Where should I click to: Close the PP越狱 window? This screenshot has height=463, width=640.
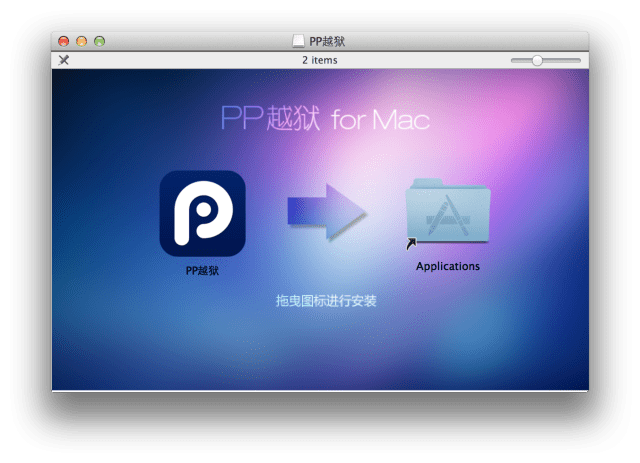coord(64,41)
